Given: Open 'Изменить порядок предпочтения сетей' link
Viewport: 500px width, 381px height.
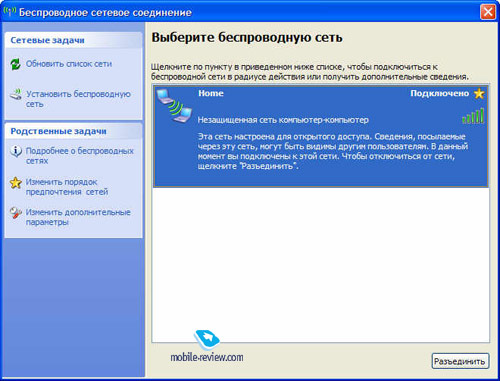Looking at the screenshot, I should (67, 187).
